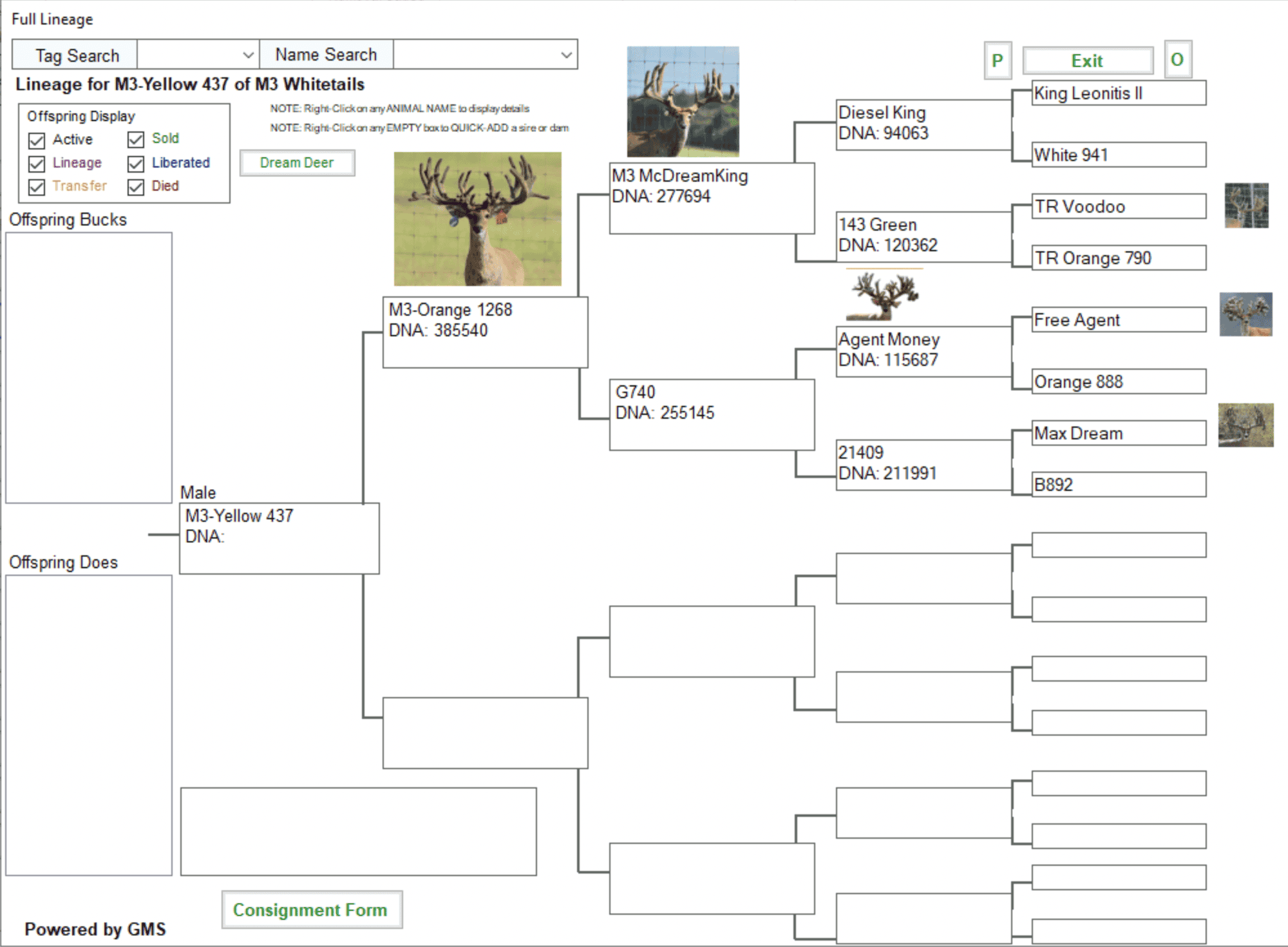
Task: Uncheck the Died offspring display
Action: click(135, 187)
